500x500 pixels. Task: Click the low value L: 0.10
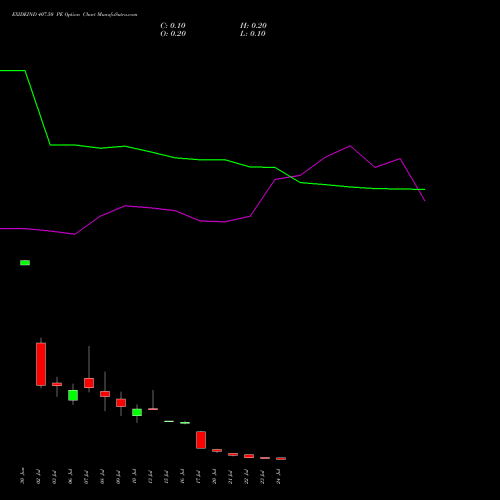pyautogui.click(x=253, y=34)
